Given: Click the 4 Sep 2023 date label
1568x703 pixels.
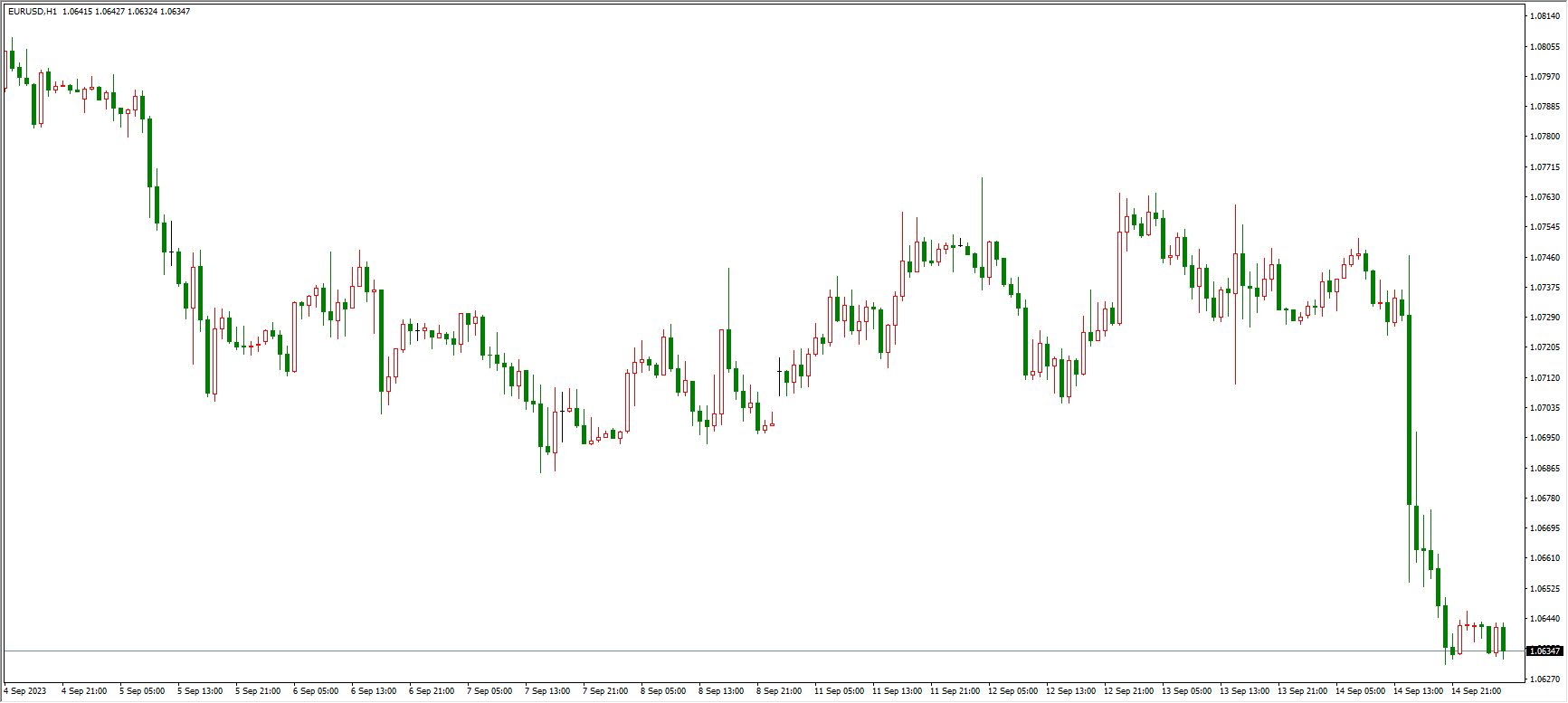Looking at the screenshot, I should [25, 691].
